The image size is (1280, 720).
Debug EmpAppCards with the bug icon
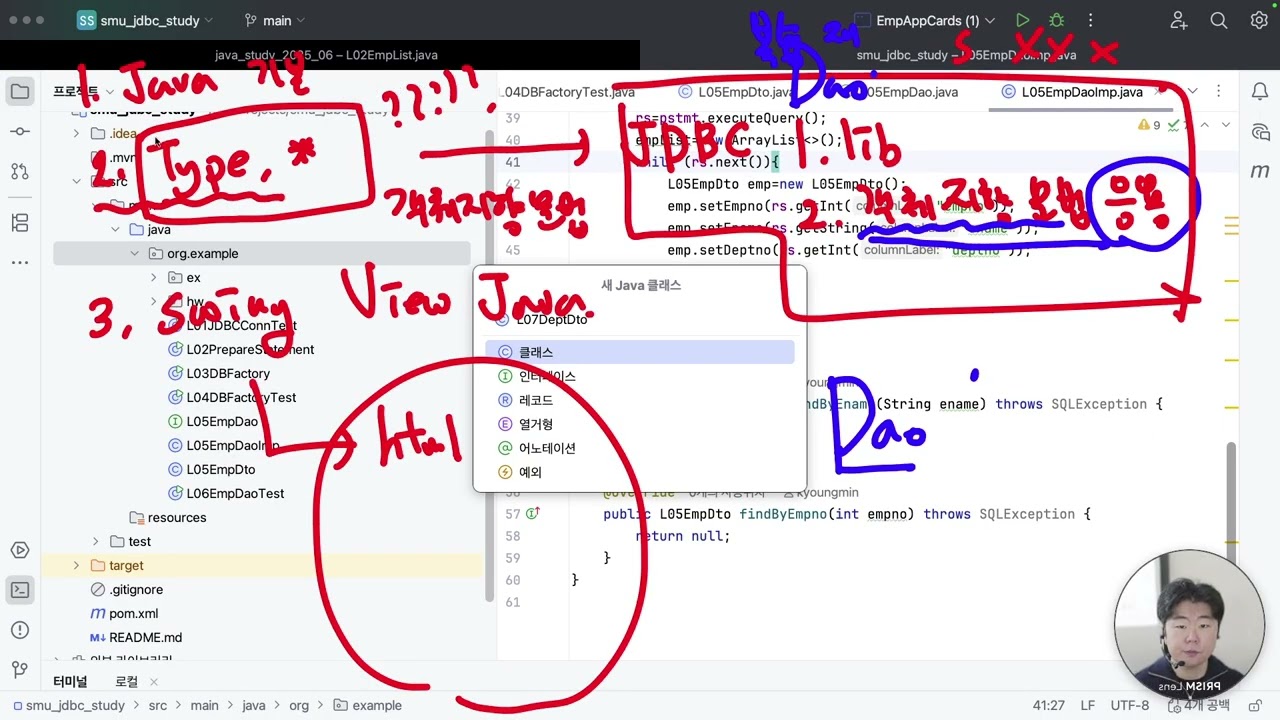coord(1056,20)
